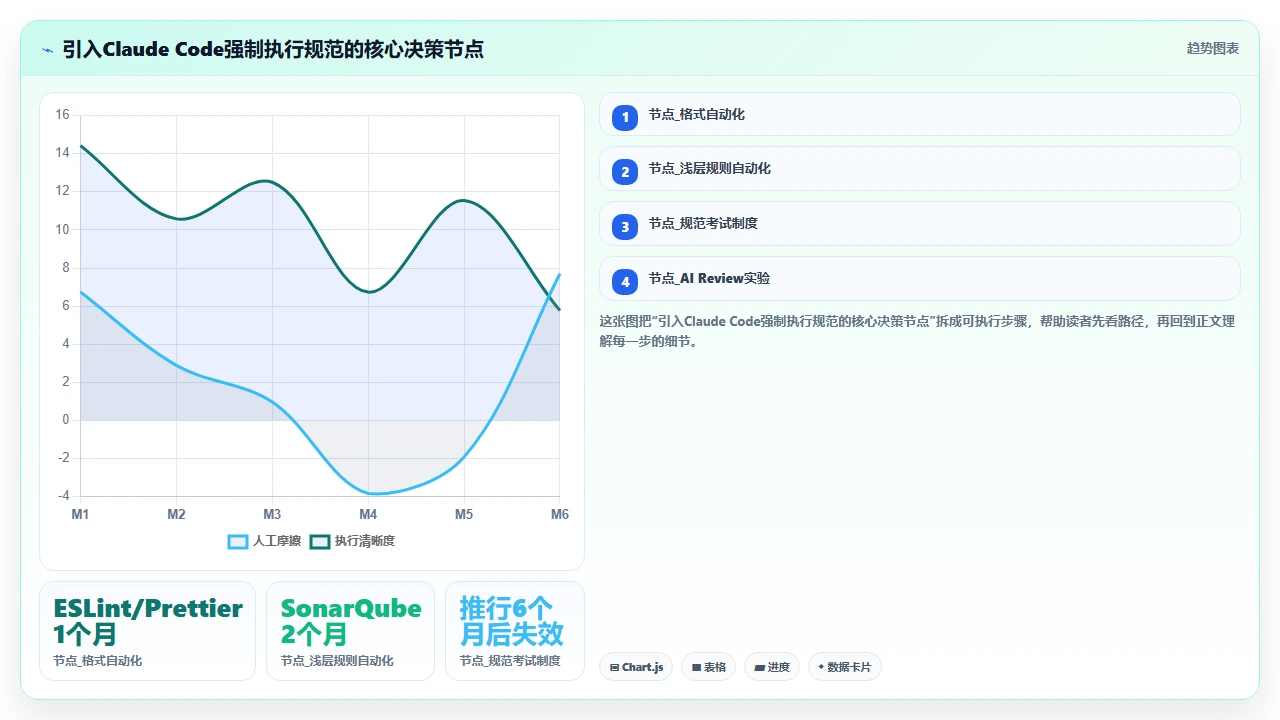Viewport: 1280px width, 720px height.
Task: Click the M1 axis label
Action: tap(80, 514)
